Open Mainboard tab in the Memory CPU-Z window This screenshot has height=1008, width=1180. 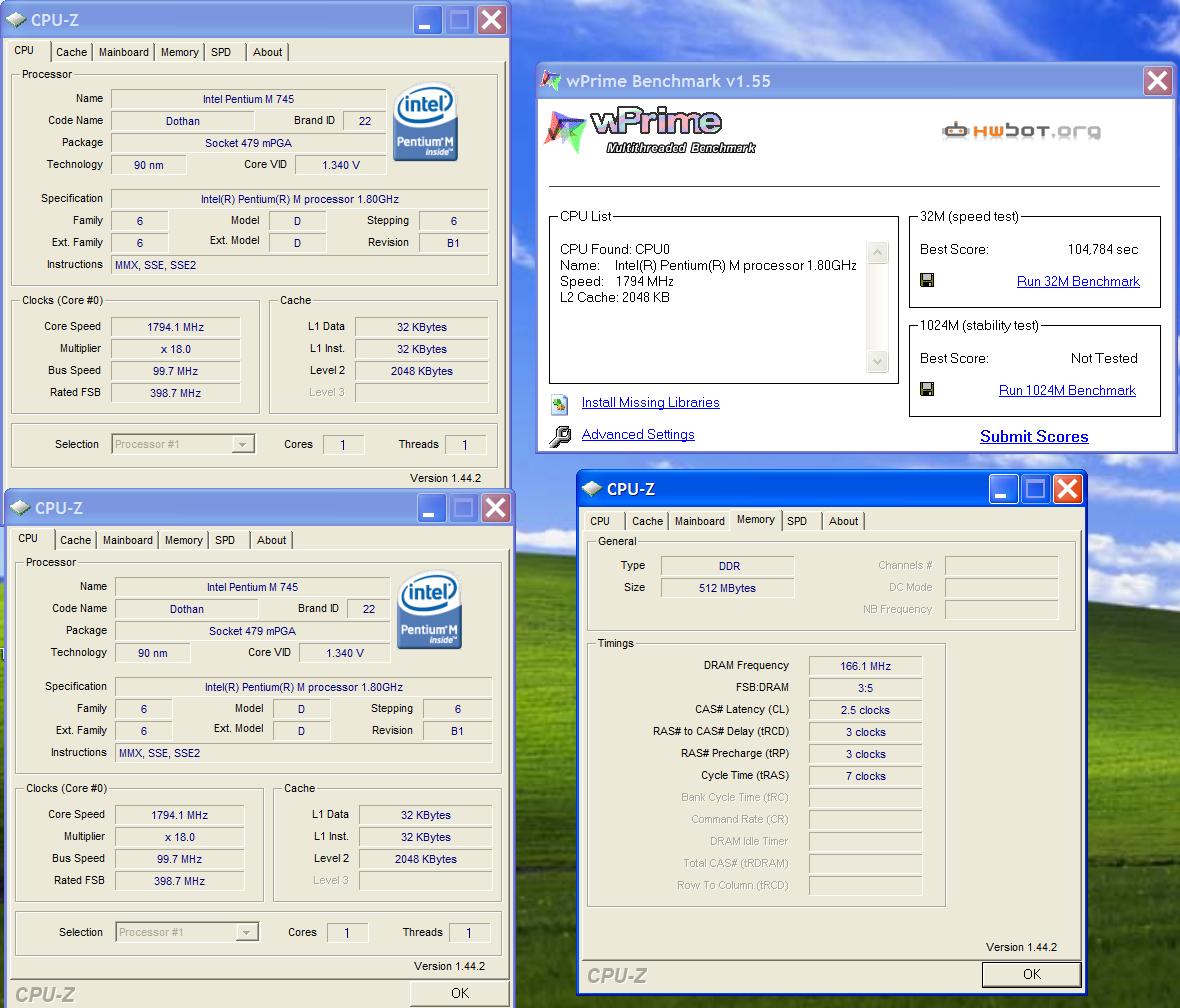(699, 521)
